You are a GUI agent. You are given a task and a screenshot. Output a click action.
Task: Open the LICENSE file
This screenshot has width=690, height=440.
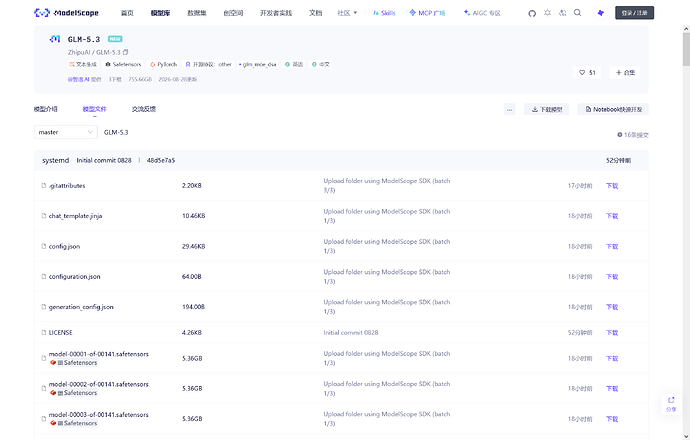coord(60,333)
